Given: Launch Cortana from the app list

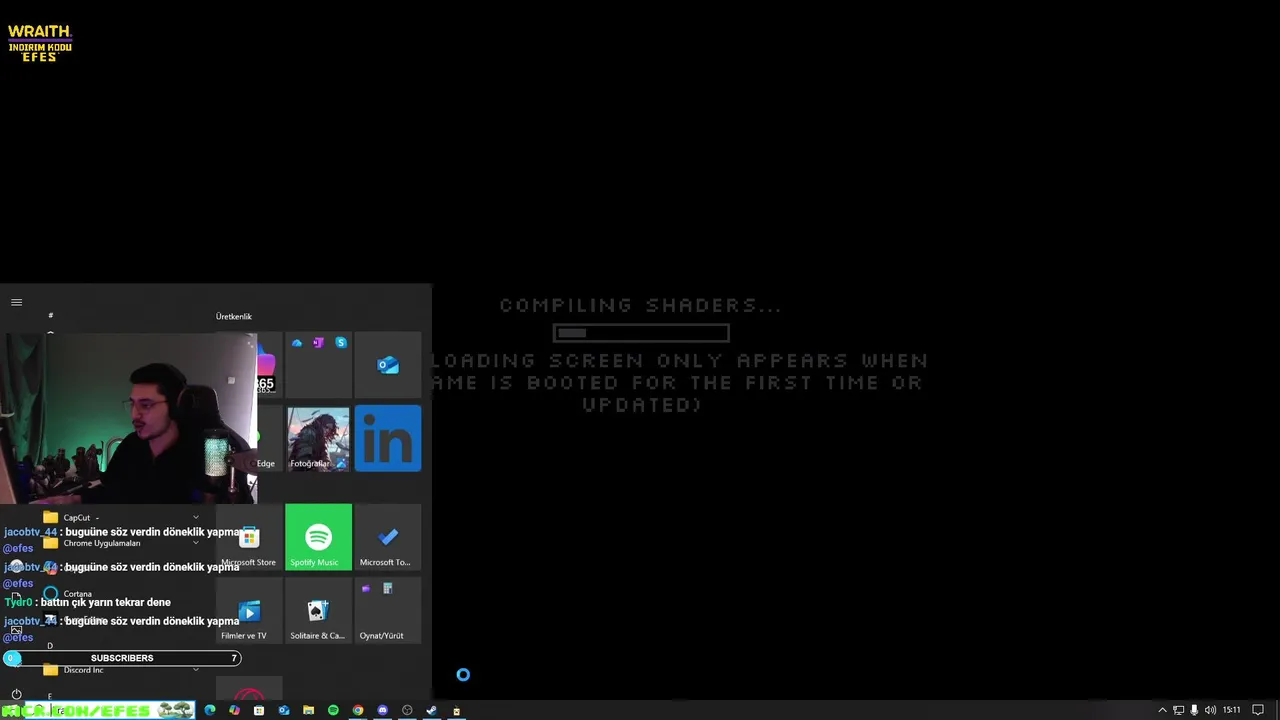Looking at the screenshot, I should (x=120, y=594).
